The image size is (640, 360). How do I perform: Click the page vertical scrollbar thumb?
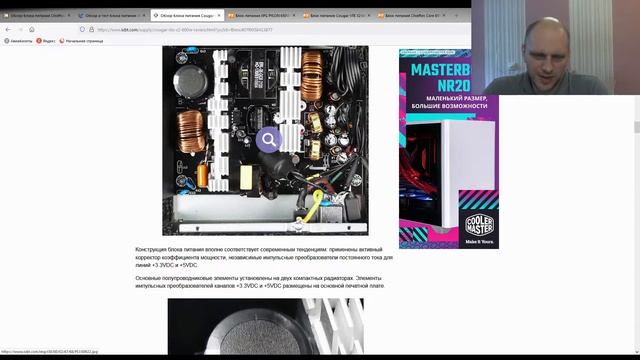637,127
